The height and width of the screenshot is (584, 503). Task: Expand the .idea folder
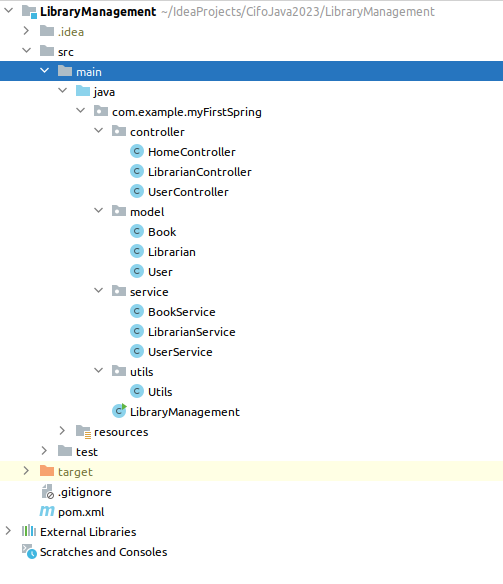tap(26, 31)
